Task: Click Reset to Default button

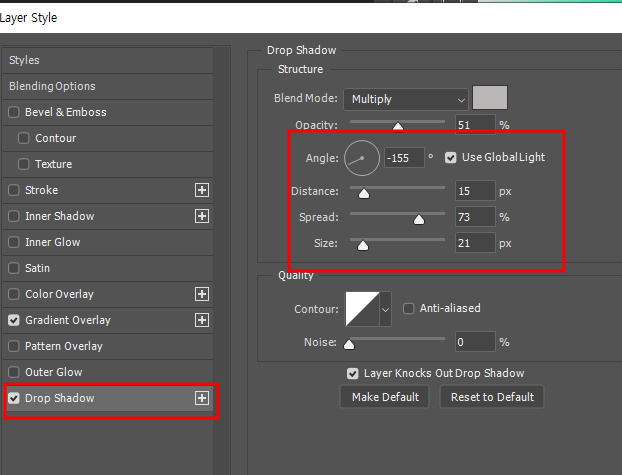Action: pyautogui.click(x=492, y=397)
